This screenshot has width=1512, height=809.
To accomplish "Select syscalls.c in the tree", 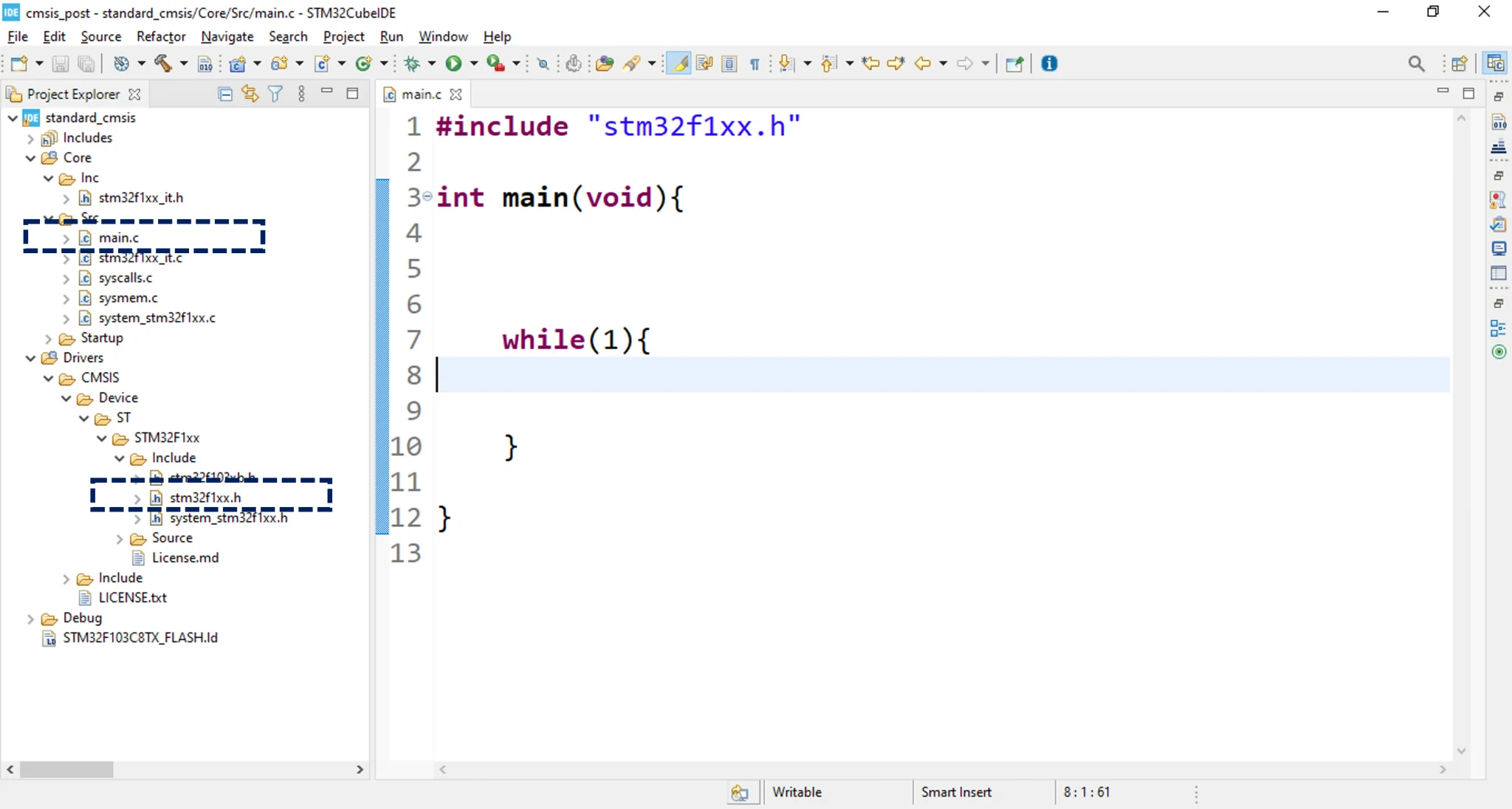I will tap(126, 278).
